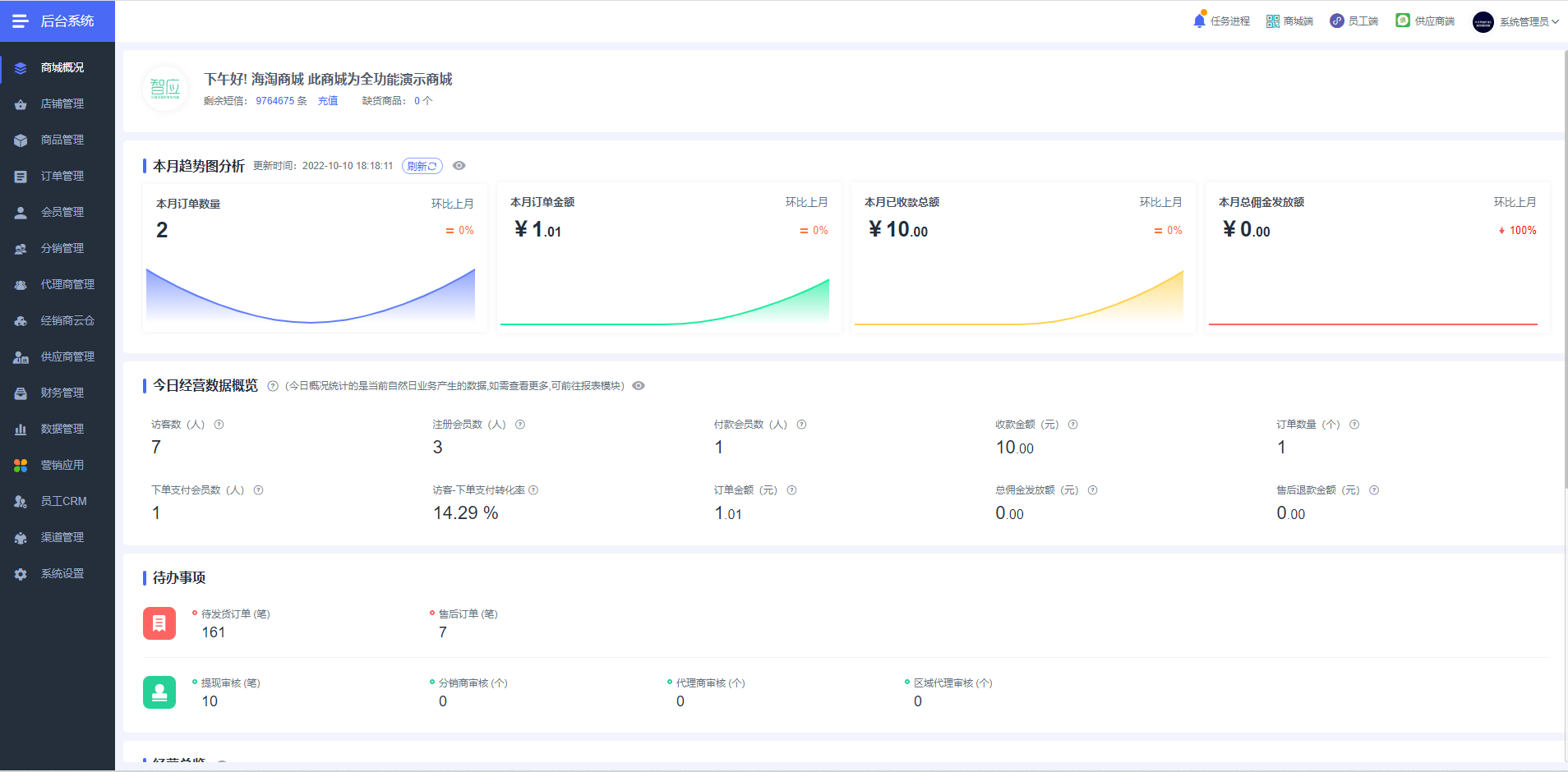Click the vertical page scrollbar
Viewport: 1568px width, 772px height.
pos(1564,269)
